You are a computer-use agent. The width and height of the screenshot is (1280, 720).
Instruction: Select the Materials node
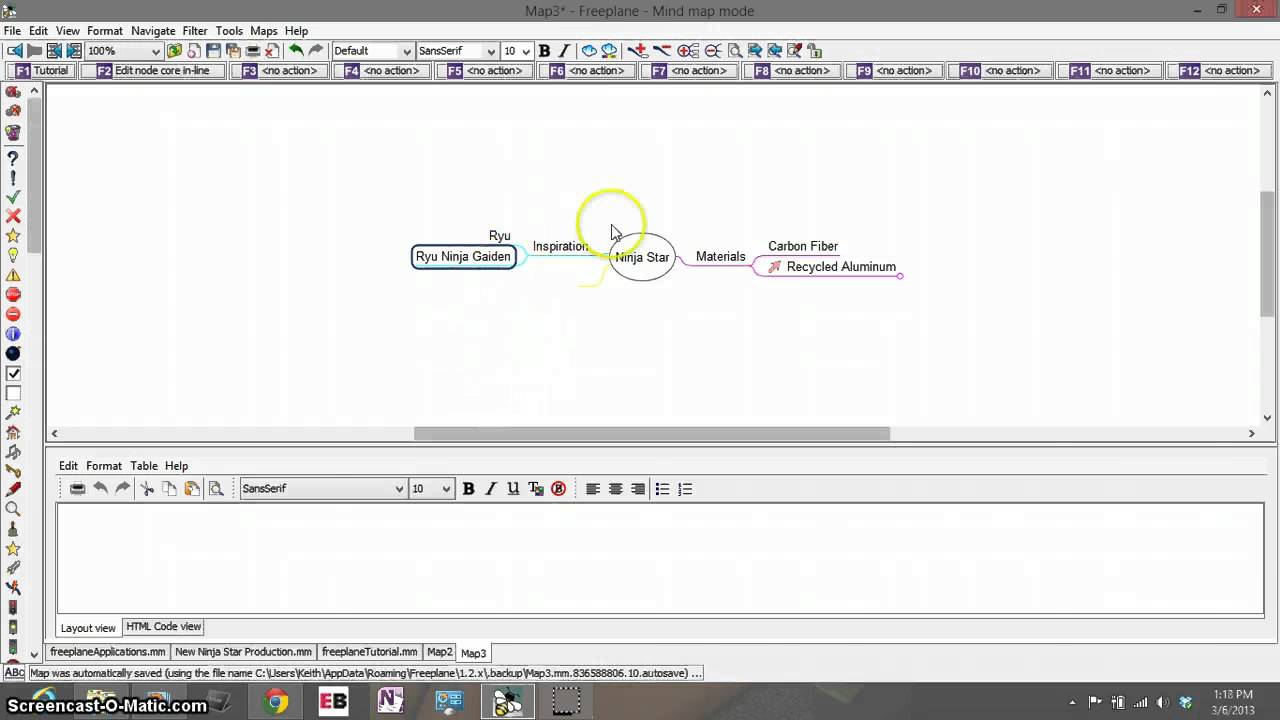coord(720,257)
